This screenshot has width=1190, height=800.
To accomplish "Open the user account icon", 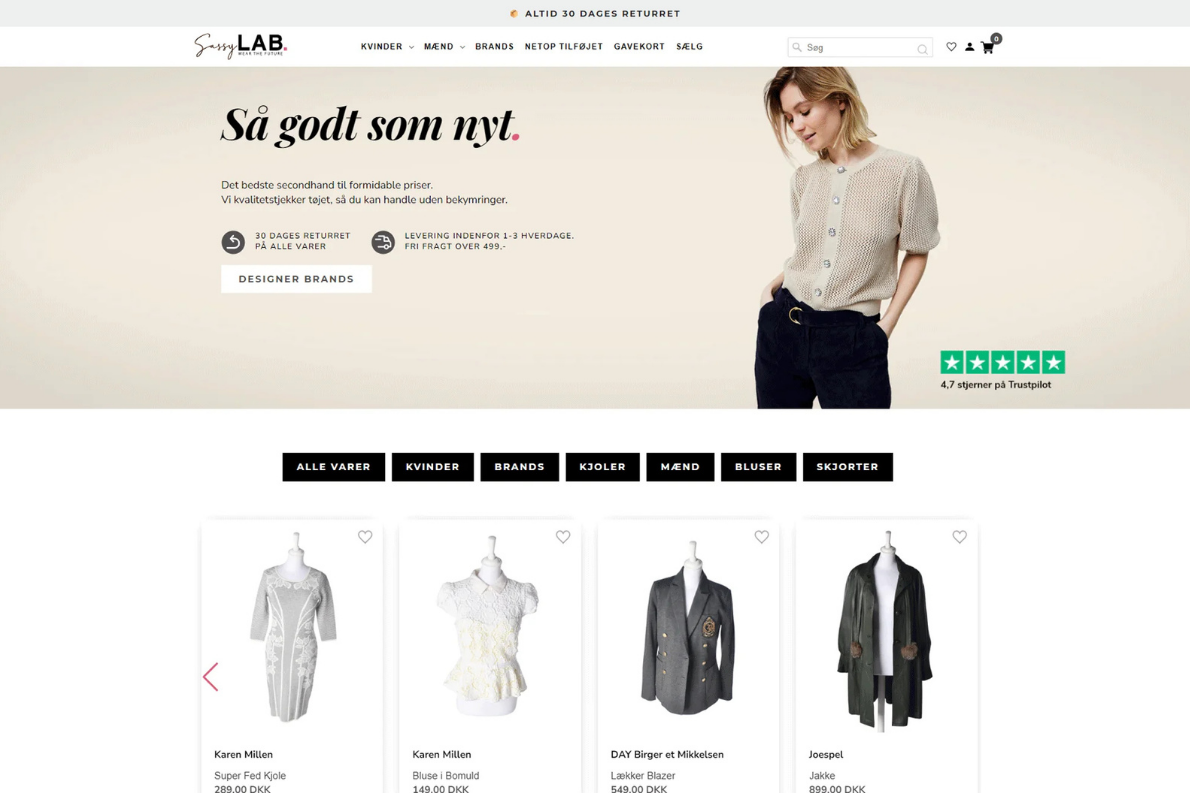I will click(x=969, y=47).
